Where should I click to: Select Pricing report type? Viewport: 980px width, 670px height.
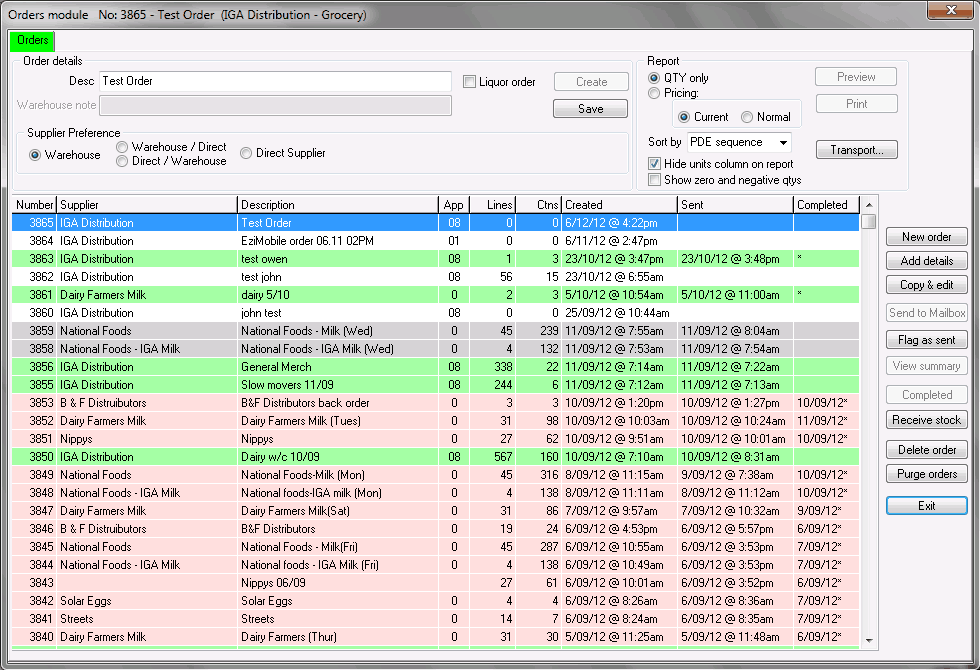tap(654, 93)
